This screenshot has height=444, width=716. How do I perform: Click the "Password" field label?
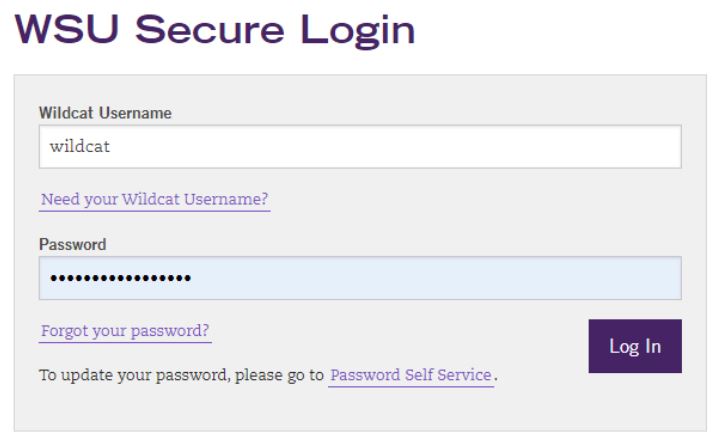click(72, 244)
